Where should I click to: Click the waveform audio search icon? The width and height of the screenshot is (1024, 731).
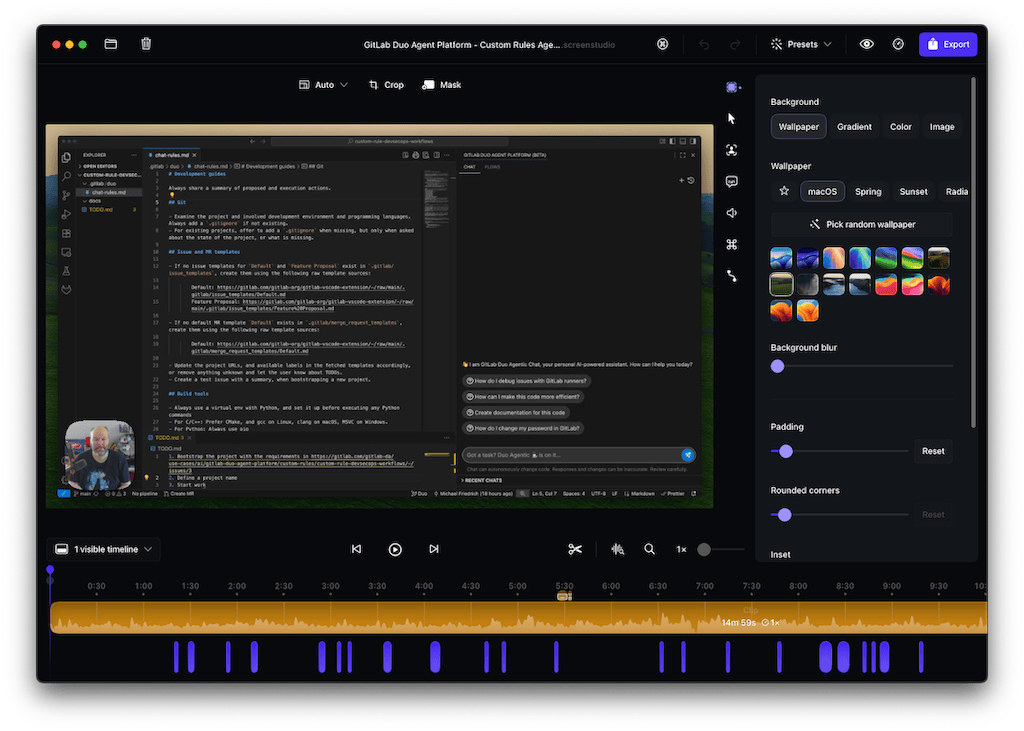pos(617,549)
